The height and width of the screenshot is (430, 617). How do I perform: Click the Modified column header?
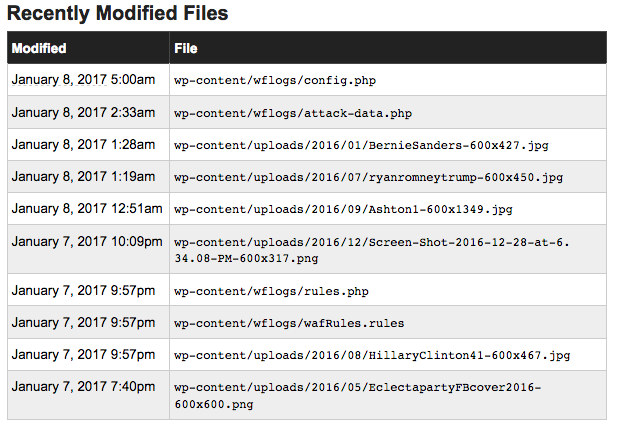pos(39,48)
